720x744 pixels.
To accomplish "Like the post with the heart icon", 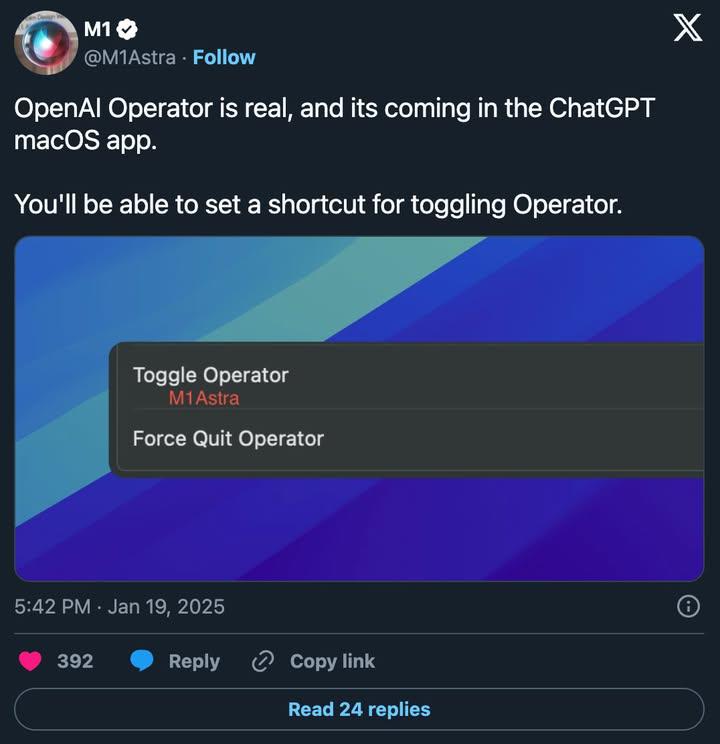I will (31, 661).
